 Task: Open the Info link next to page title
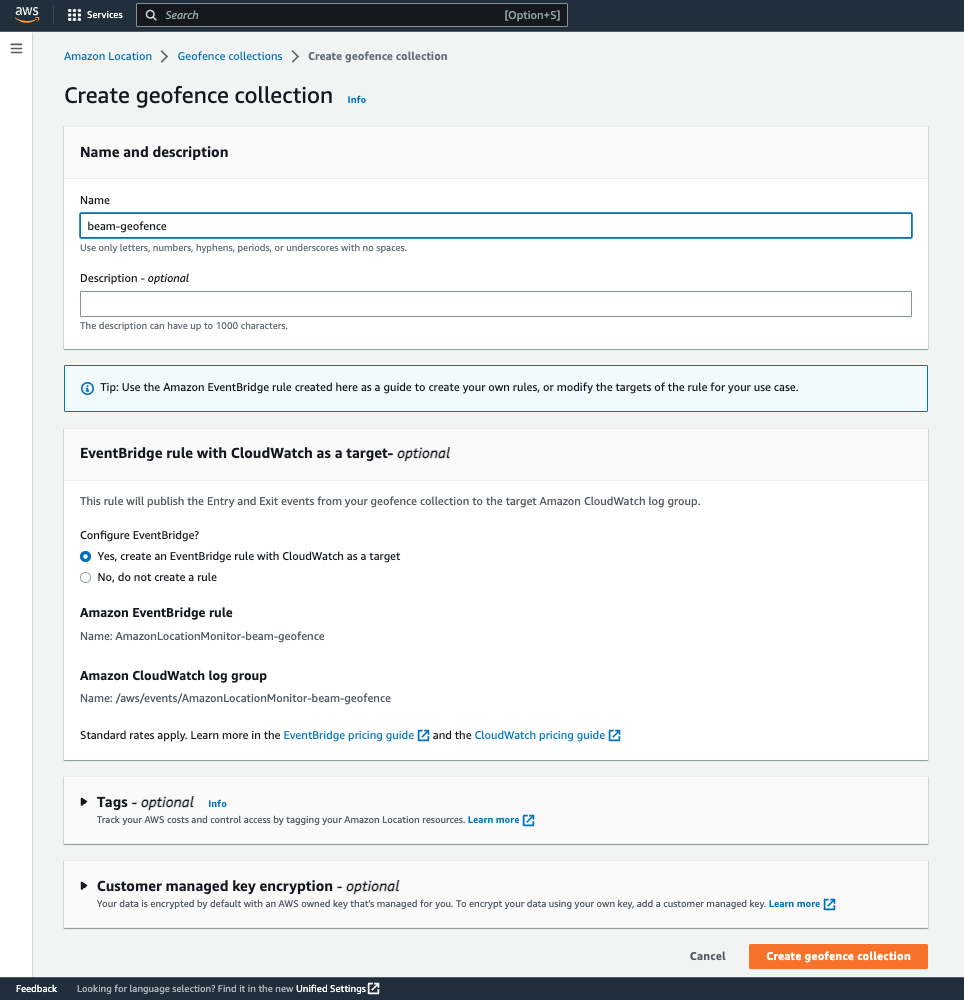click(356, 100)
